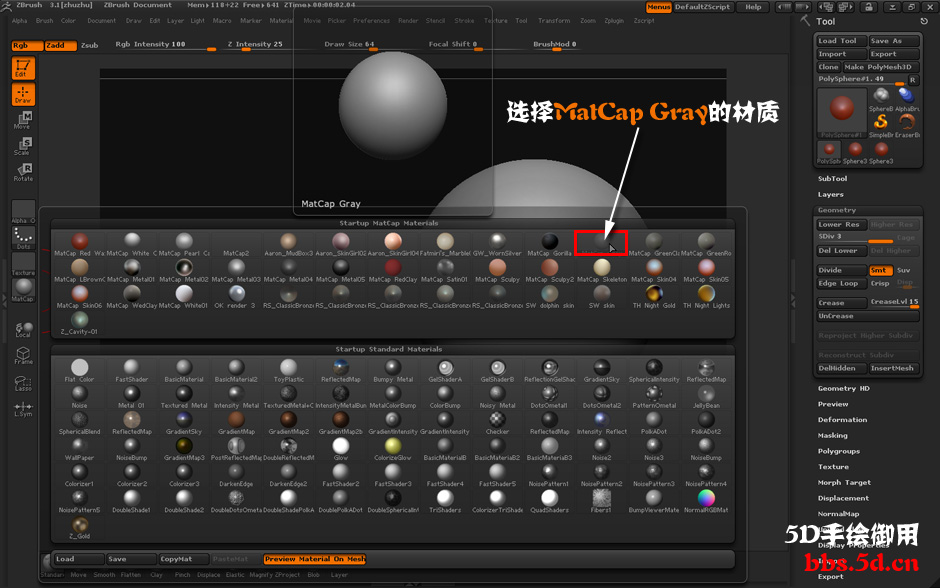
Task: Click the Divide button
Action: [842, 270]
